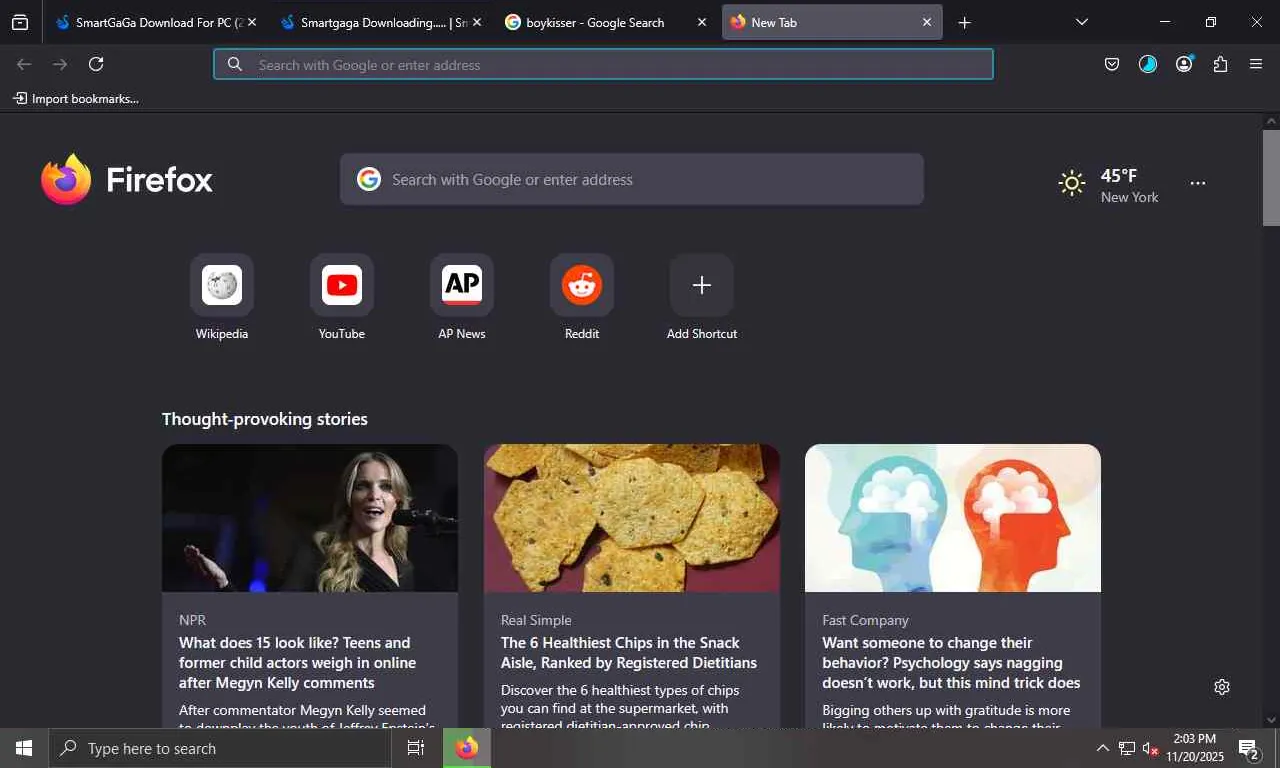Viewport: 1280px width, 768px height.
Task: Click the page vertical scrollbar thumb
Action: (1271, 178)
